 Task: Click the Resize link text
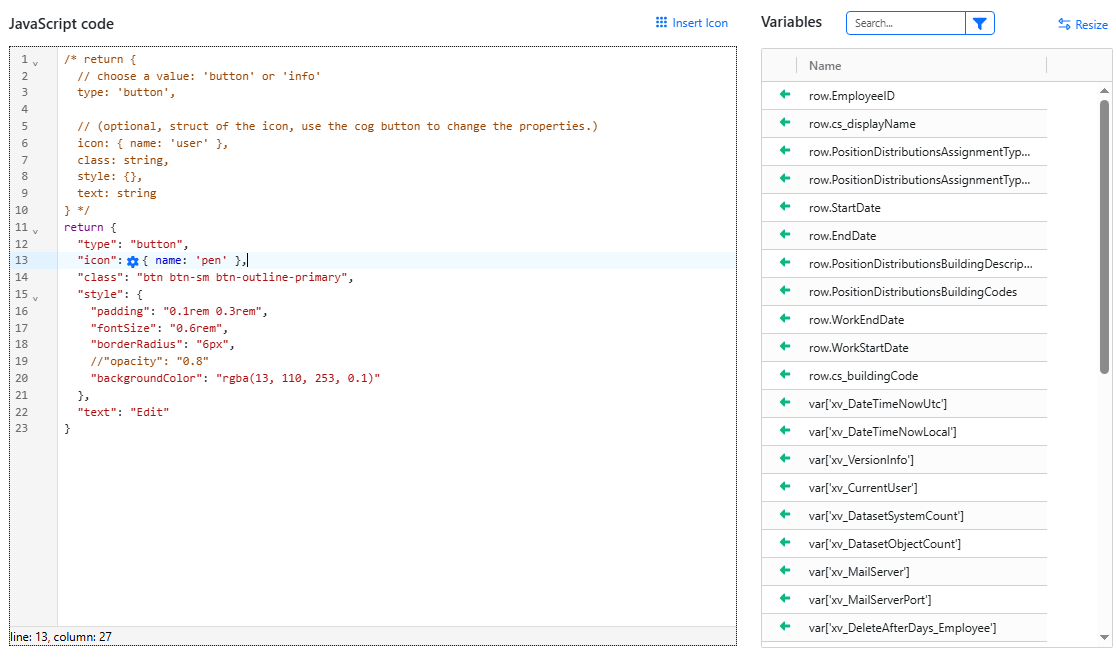point(1091,25)
